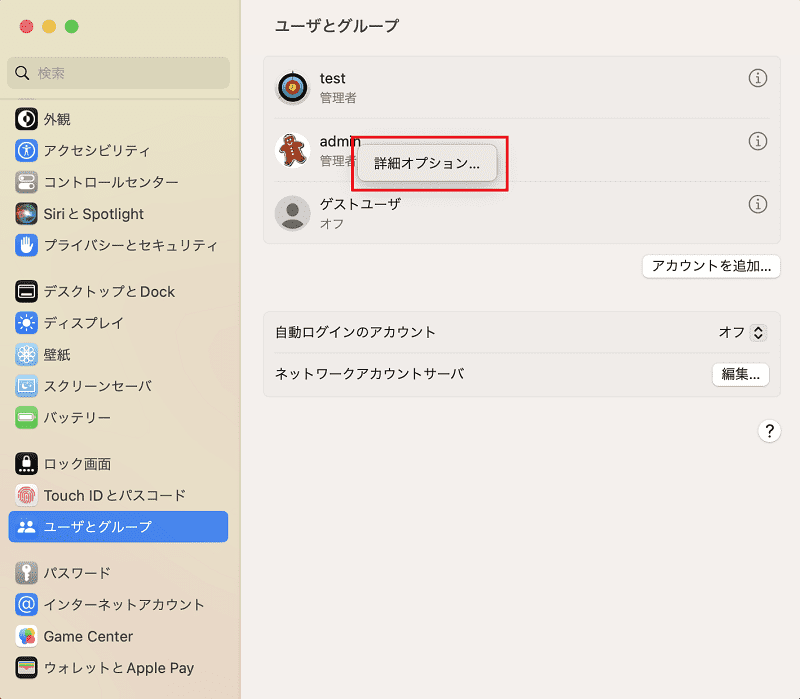This screenshot has width=800, height=699.
Task: Focus the 検索 search field
Action: (118, 73)
